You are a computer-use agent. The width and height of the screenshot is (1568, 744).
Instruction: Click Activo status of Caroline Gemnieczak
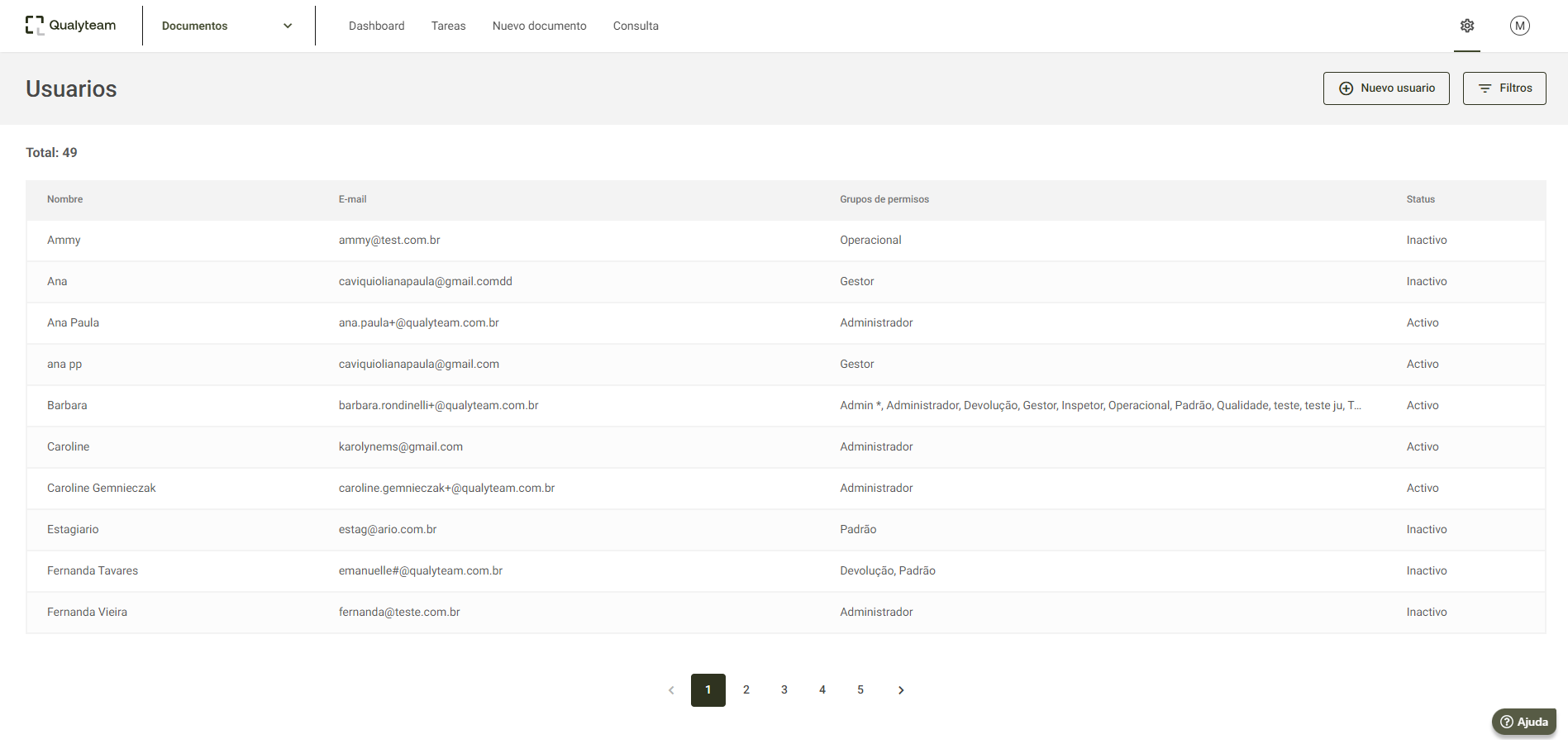coord(1423,489)
